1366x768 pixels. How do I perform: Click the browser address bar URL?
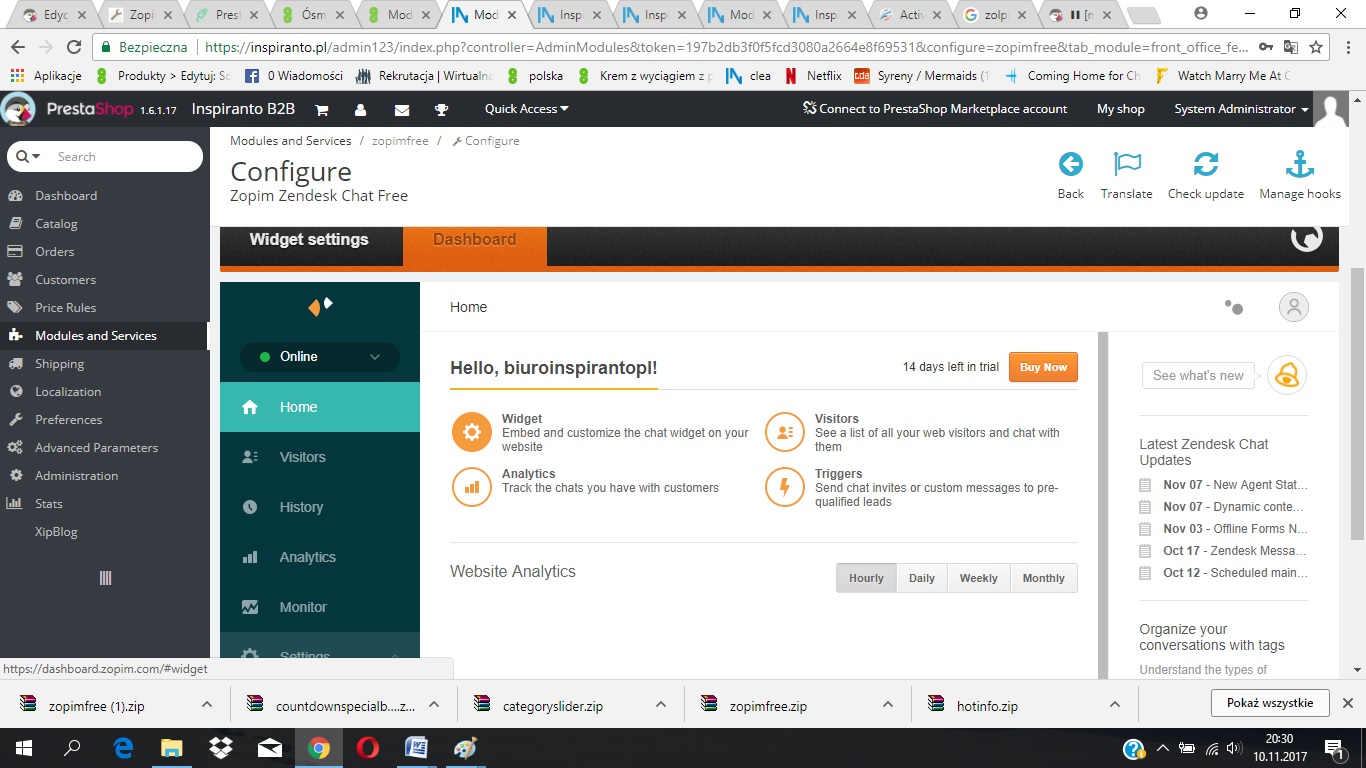[724, 47]
